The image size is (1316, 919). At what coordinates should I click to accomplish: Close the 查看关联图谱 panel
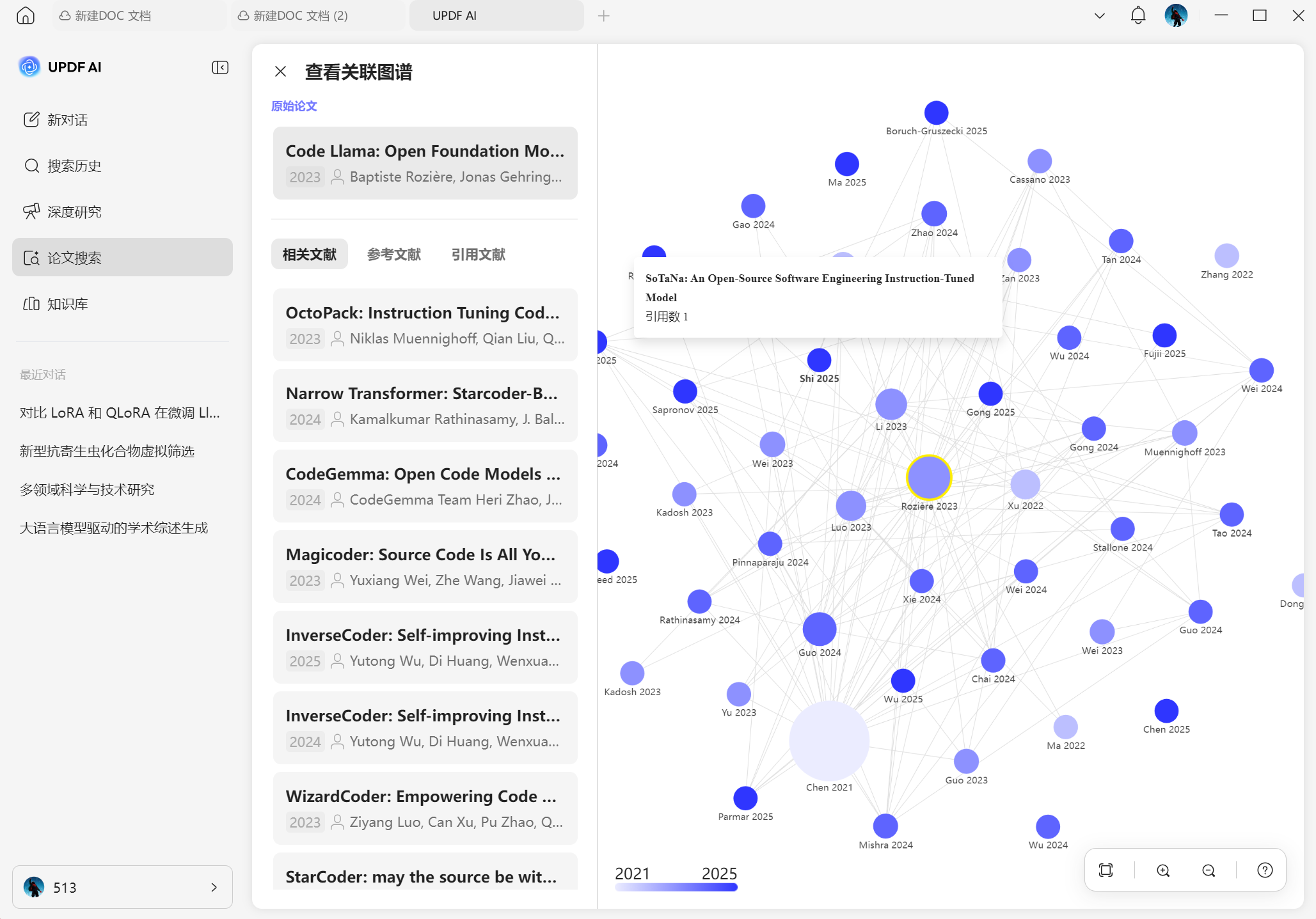coord(280,72)
